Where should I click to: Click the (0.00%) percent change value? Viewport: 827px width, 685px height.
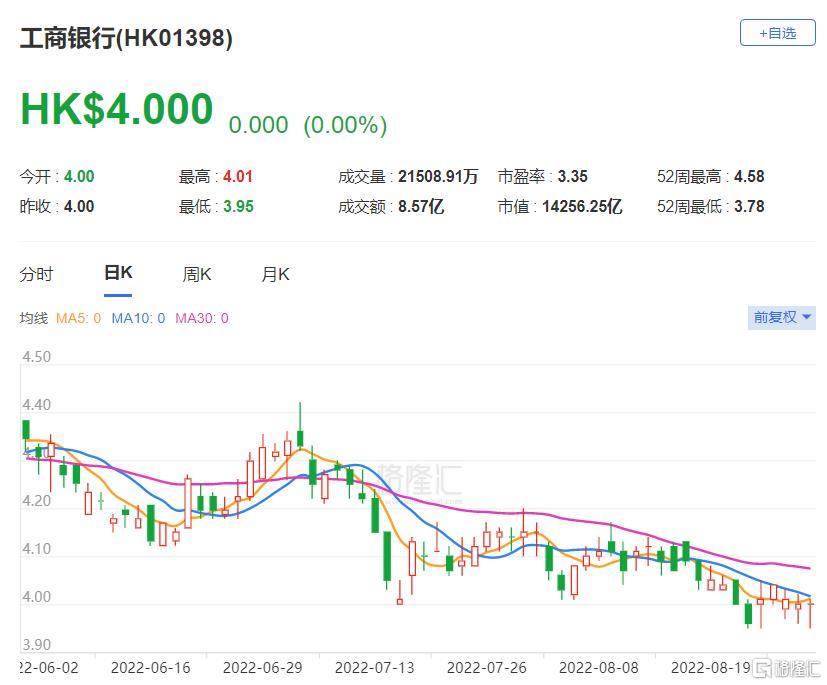click(345, 126)
